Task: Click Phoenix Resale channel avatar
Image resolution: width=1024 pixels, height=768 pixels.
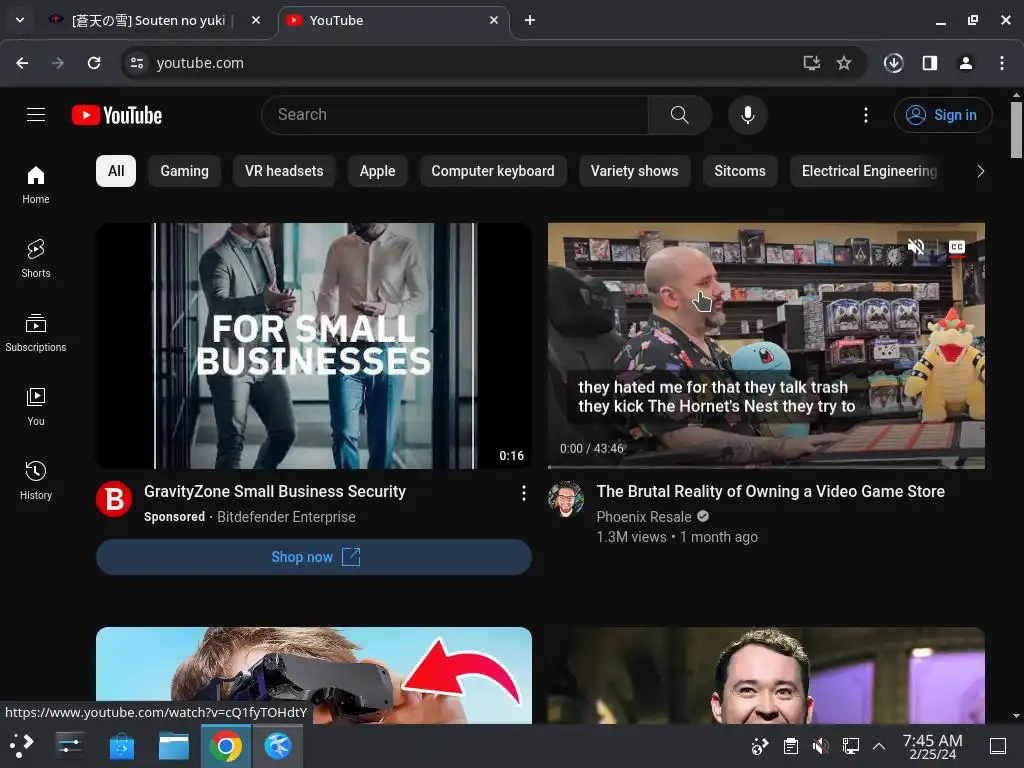Action: tap(566, 500)
